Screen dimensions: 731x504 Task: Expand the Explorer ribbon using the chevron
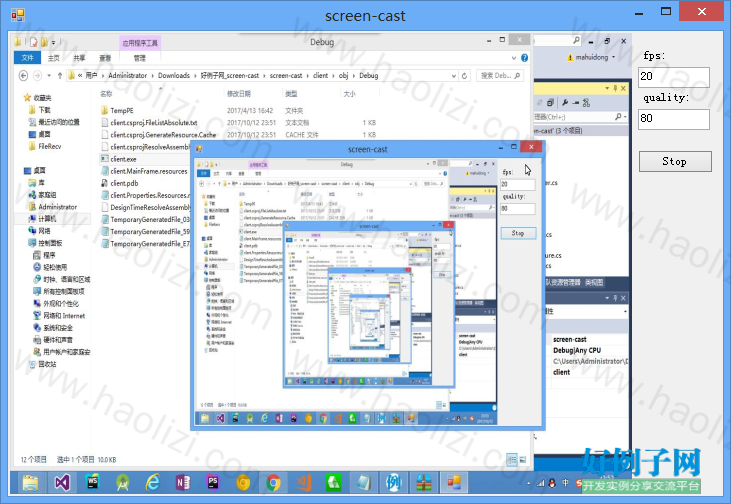point(514,58)
